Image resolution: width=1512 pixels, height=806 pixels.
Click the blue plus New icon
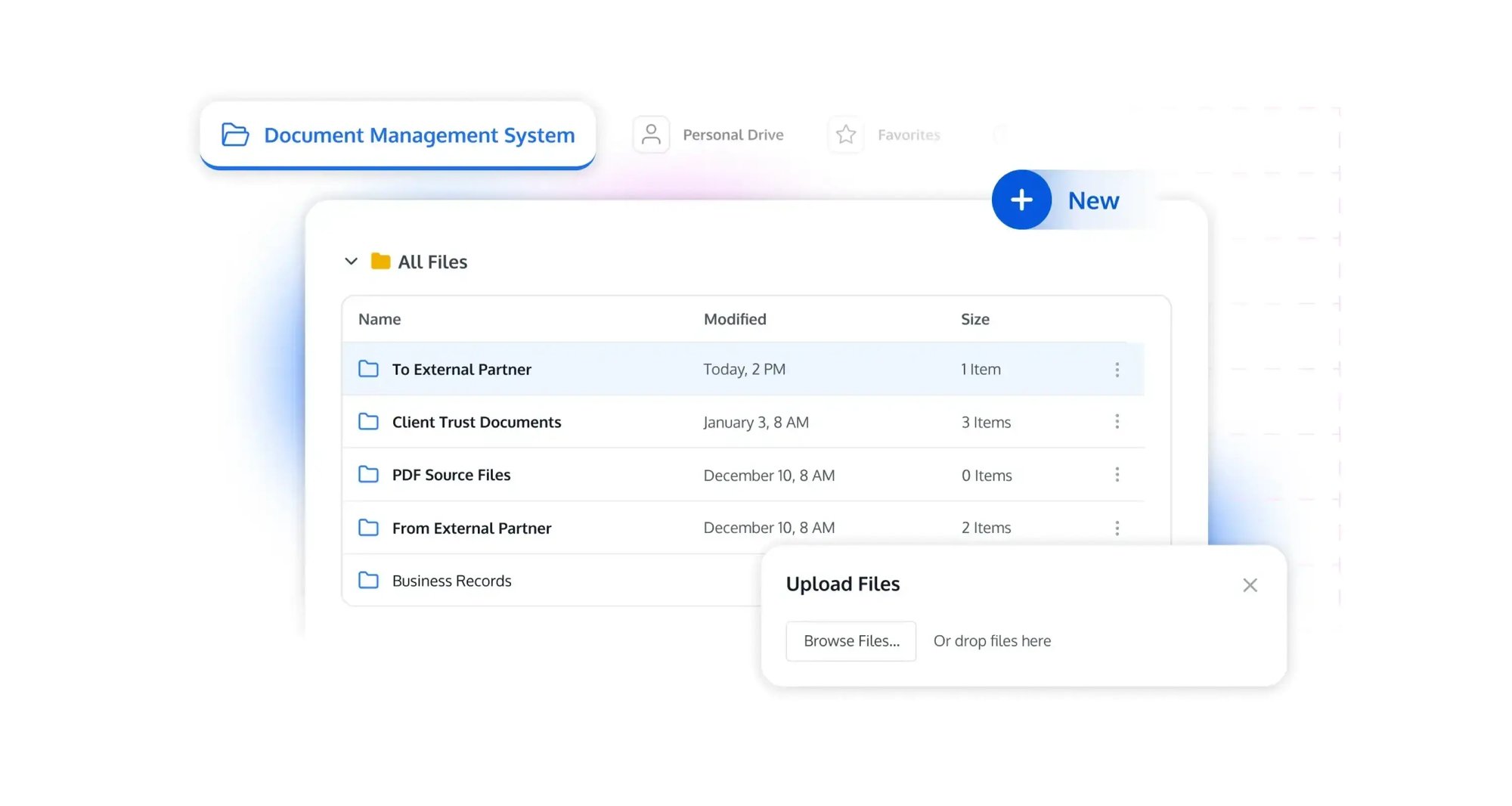click(x=1021, y=200)
